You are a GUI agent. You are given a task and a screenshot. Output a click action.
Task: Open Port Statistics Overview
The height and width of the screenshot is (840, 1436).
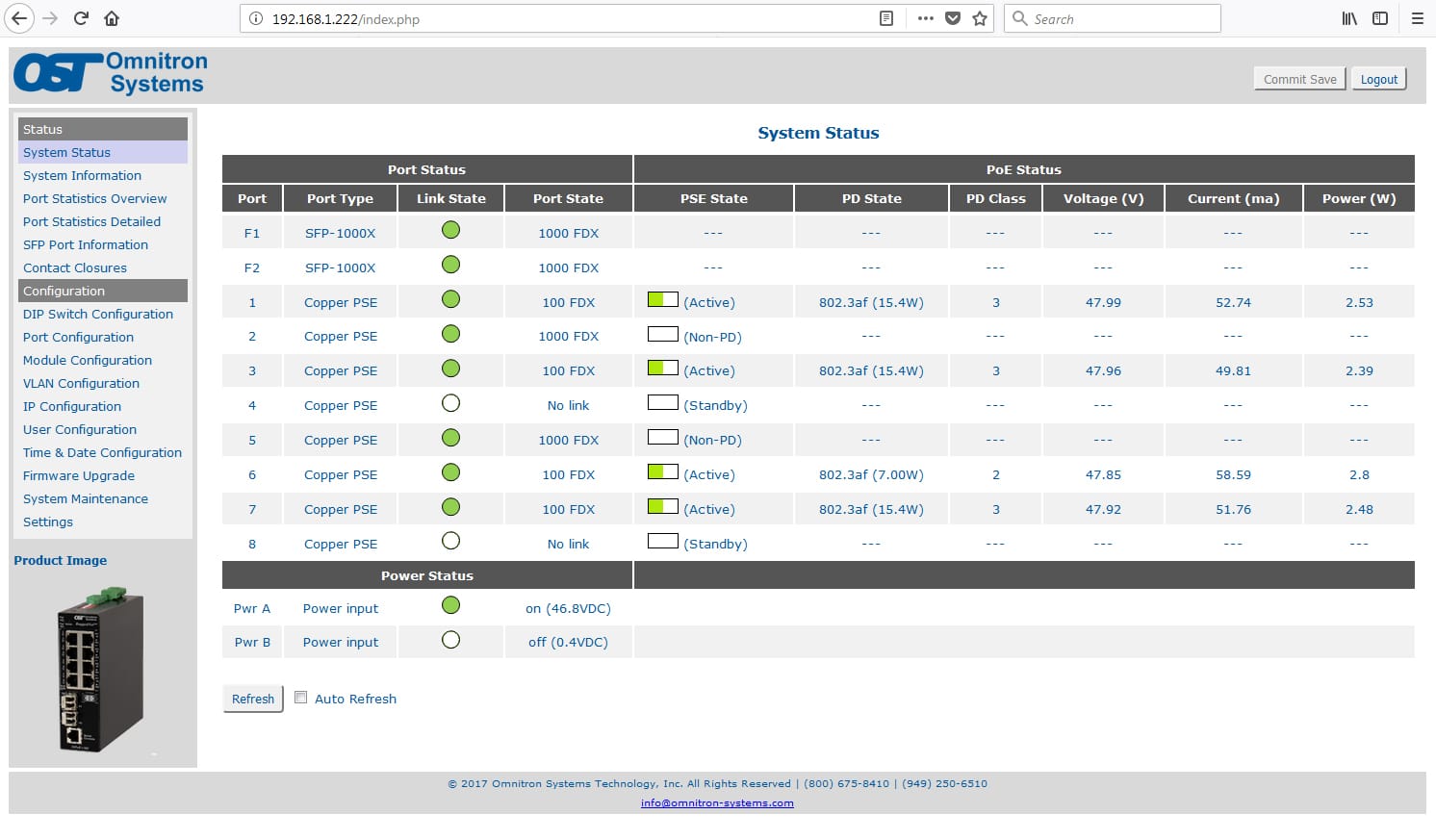[94, 198]
